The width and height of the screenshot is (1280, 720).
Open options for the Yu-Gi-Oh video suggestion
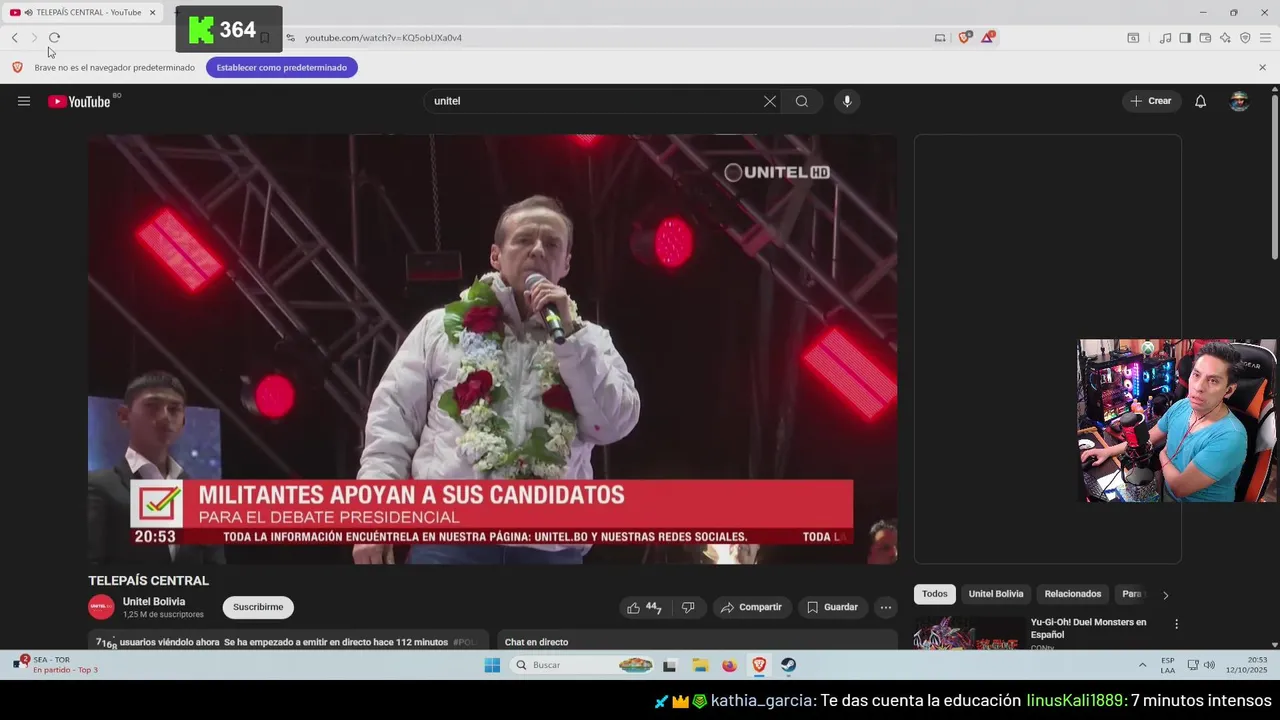pyautogui.click(x=1176, y=624)
